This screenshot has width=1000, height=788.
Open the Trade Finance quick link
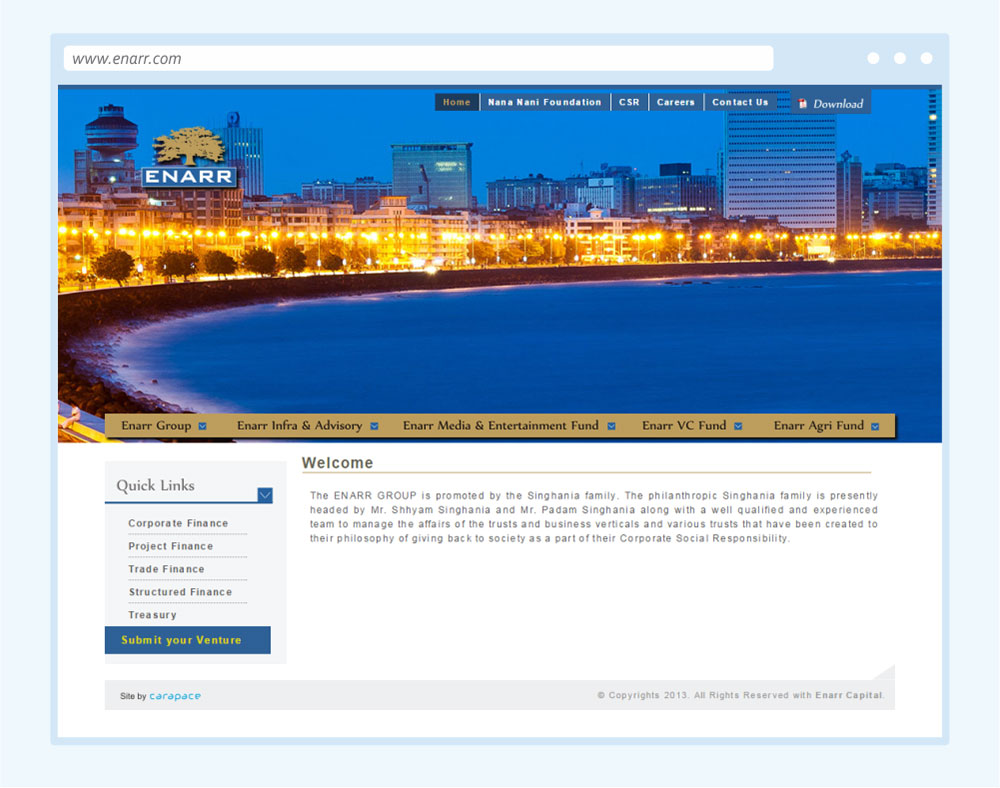click(x=166, y=569)
